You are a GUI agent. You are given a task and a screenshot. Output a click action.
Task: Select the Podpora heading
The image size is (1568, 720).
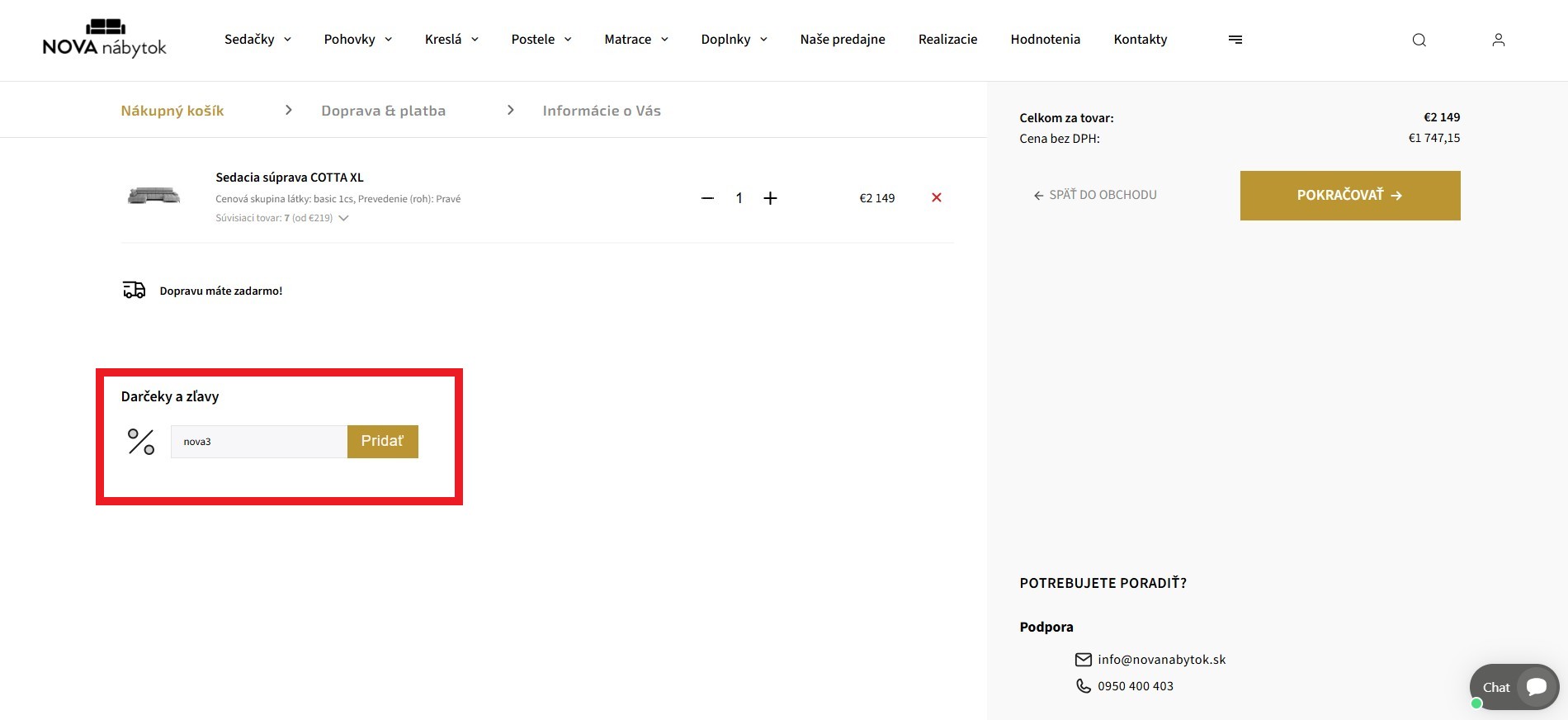[1046, 627]
